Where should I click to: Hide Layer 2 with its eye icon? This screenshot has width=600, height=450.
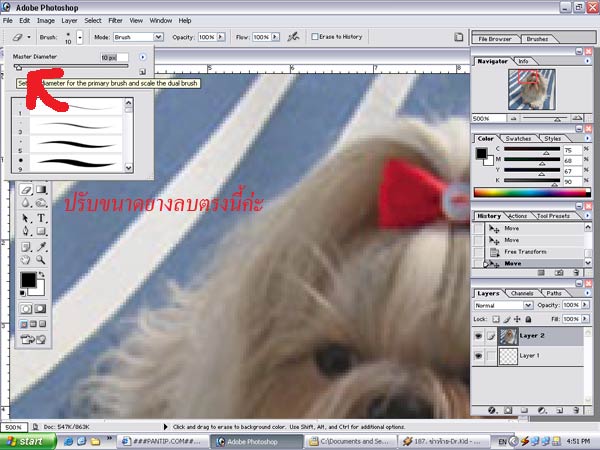click(x=478, y=336)
